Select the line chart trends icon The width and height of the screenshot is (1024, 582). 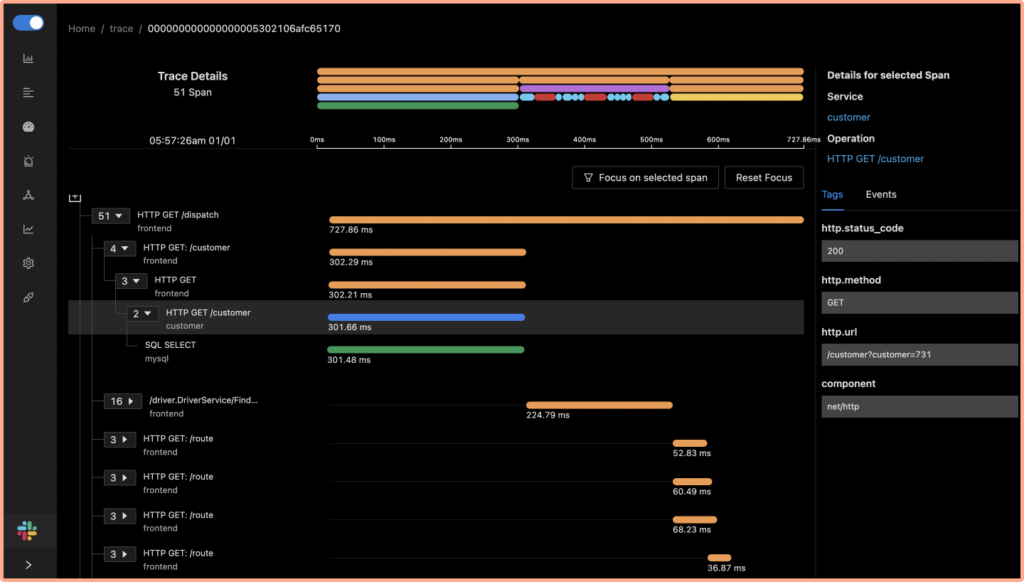click(x=28, y=229)
